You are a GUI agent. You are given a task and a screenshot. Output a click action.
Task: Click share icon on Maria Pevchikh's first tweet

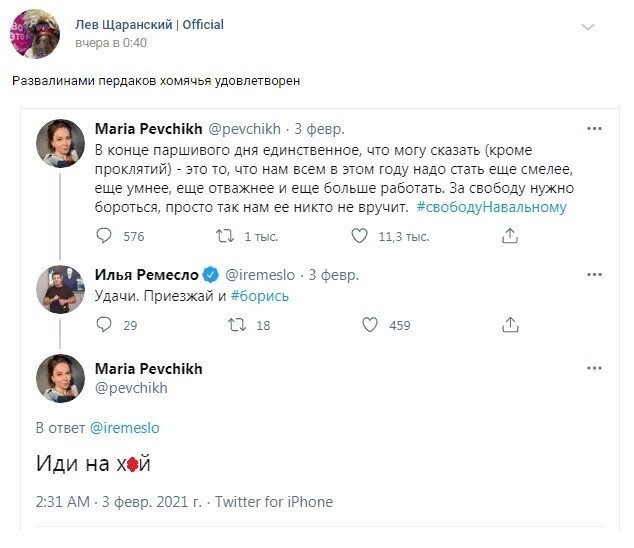click(510, 236)
